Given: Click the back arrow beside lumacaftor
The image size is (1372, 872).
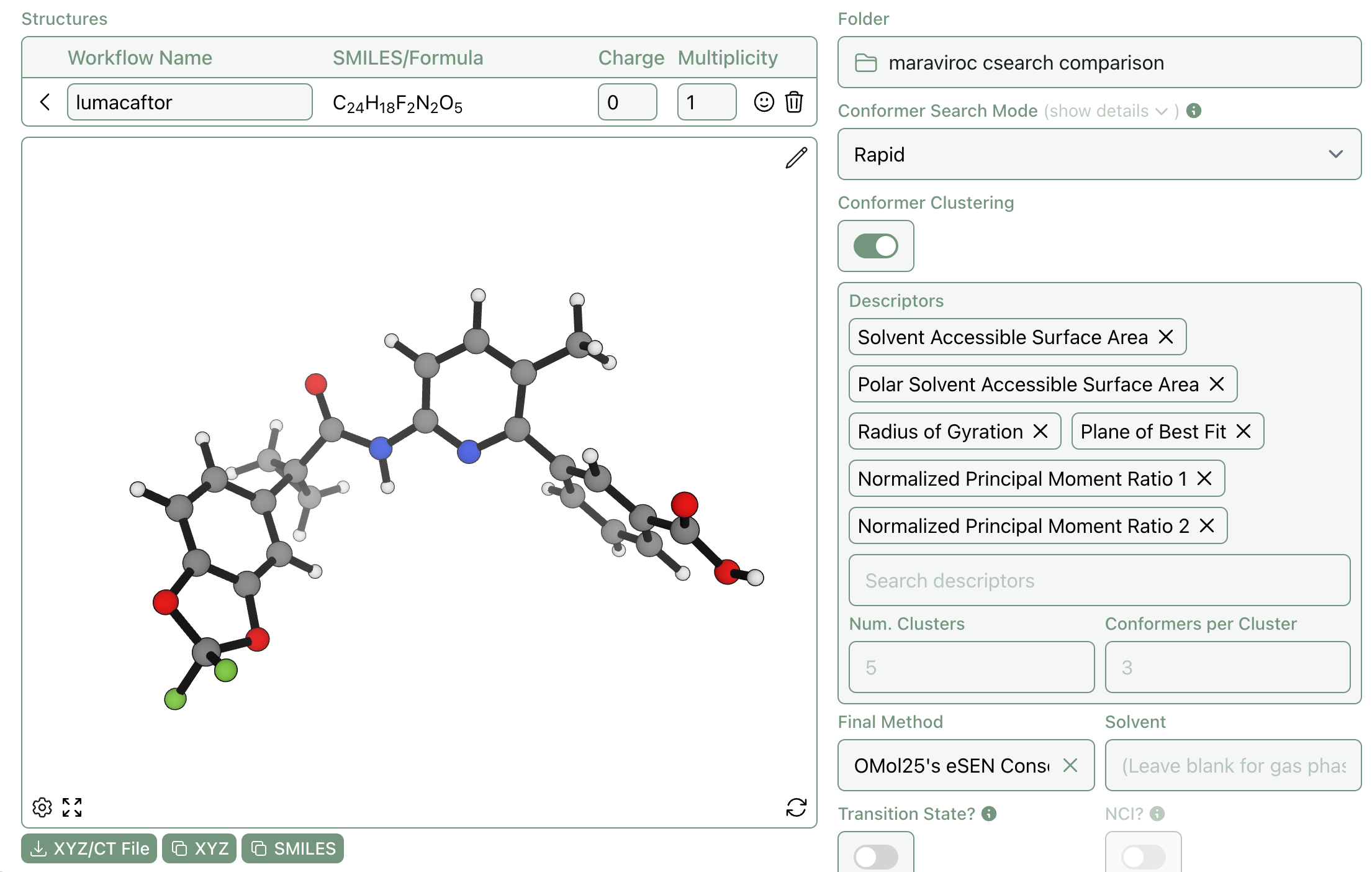Looking at the screenshot, I should click(x=45, y=102).
